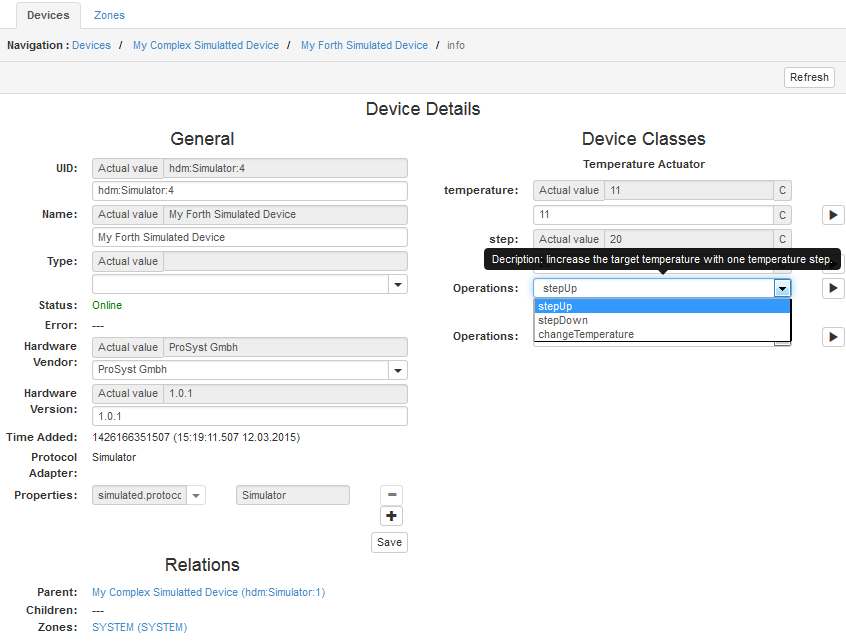Choose changeTemperature in the dropdown list
This screenshot has height=644, width=846.
tap(586, 334)
